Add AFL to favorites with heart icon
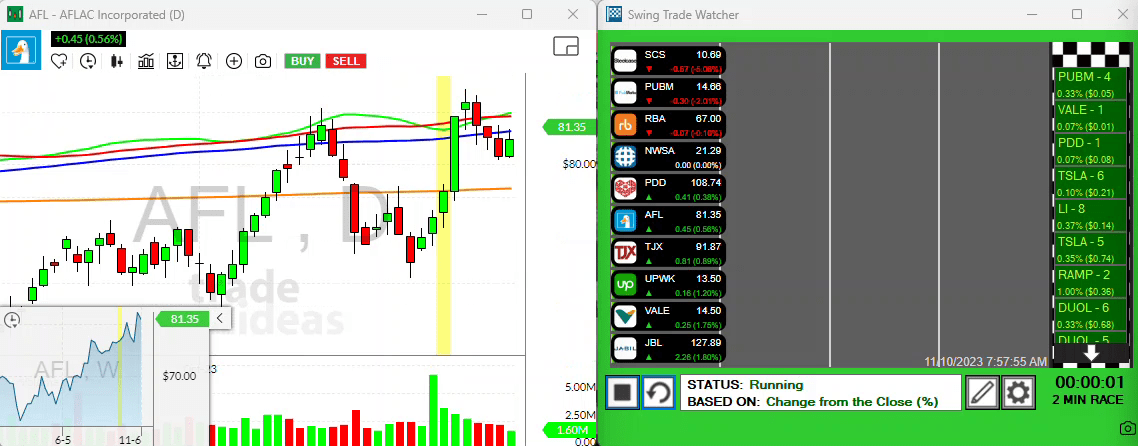1138x446 pixels. [59, 62]
